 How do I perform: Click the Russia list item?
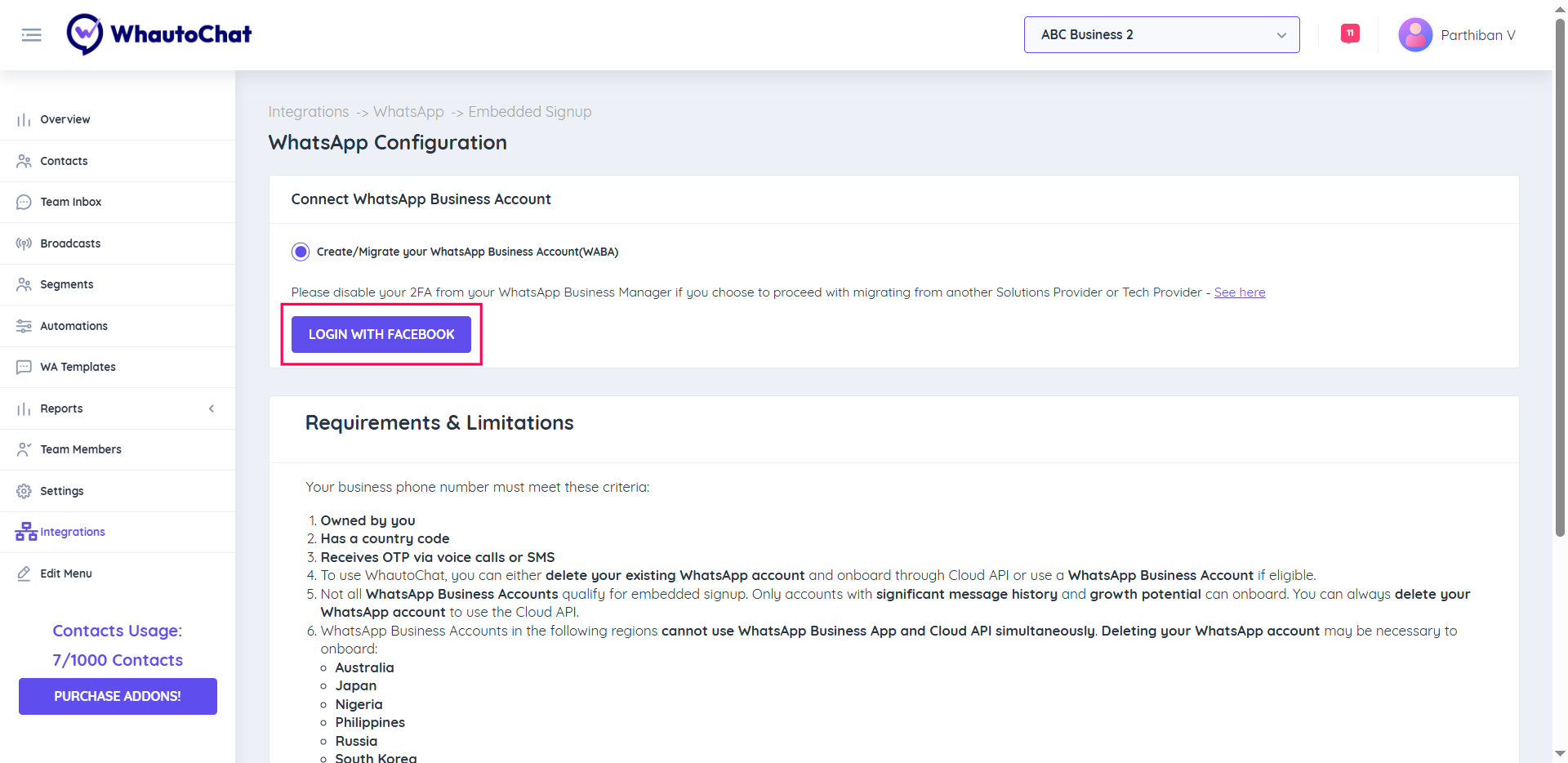click(x=356, y=741)
